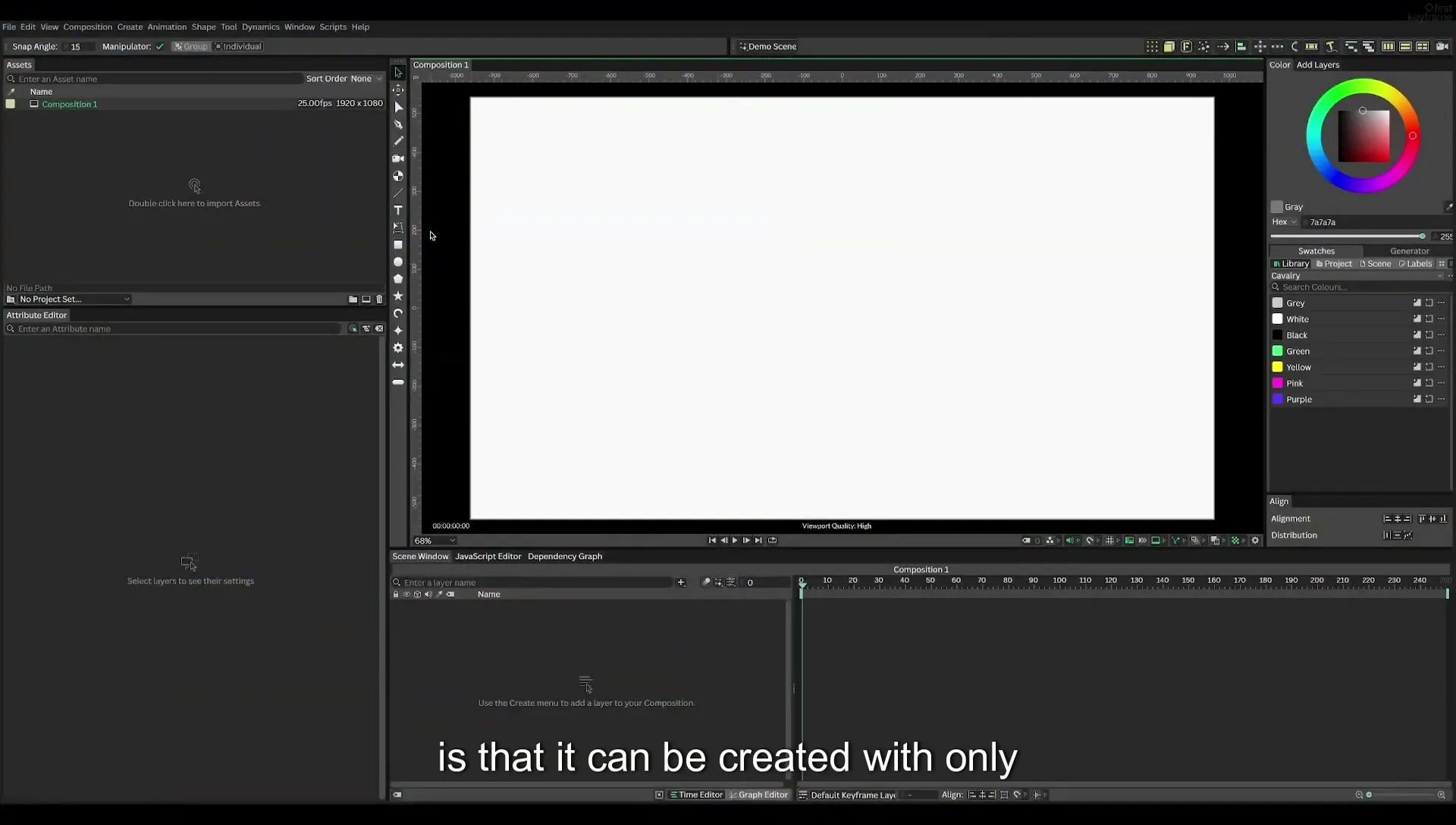Select the Arrow shape tool
1456x825 pixels.
click(x=398, y=365)
